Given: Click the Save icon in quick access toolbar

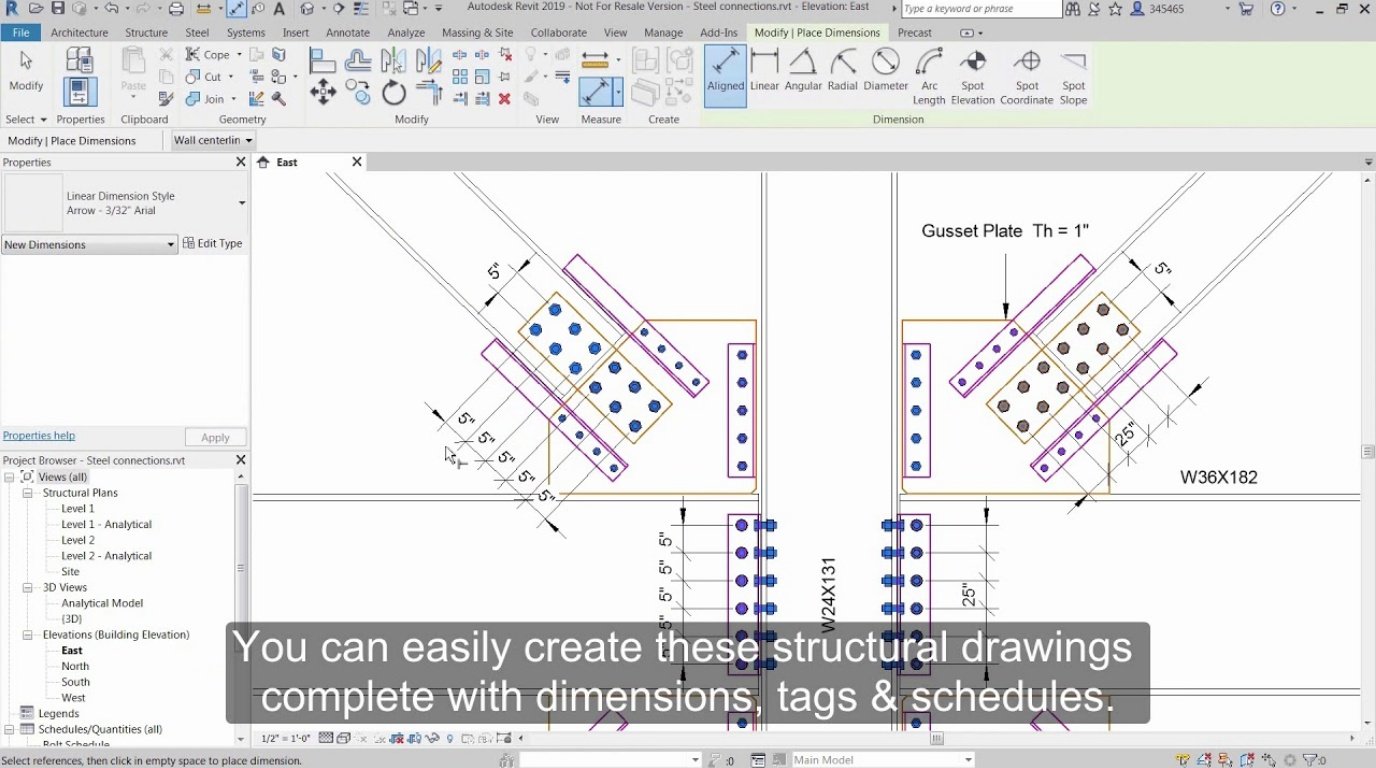Looking at the screenshot, I should 57,9.
